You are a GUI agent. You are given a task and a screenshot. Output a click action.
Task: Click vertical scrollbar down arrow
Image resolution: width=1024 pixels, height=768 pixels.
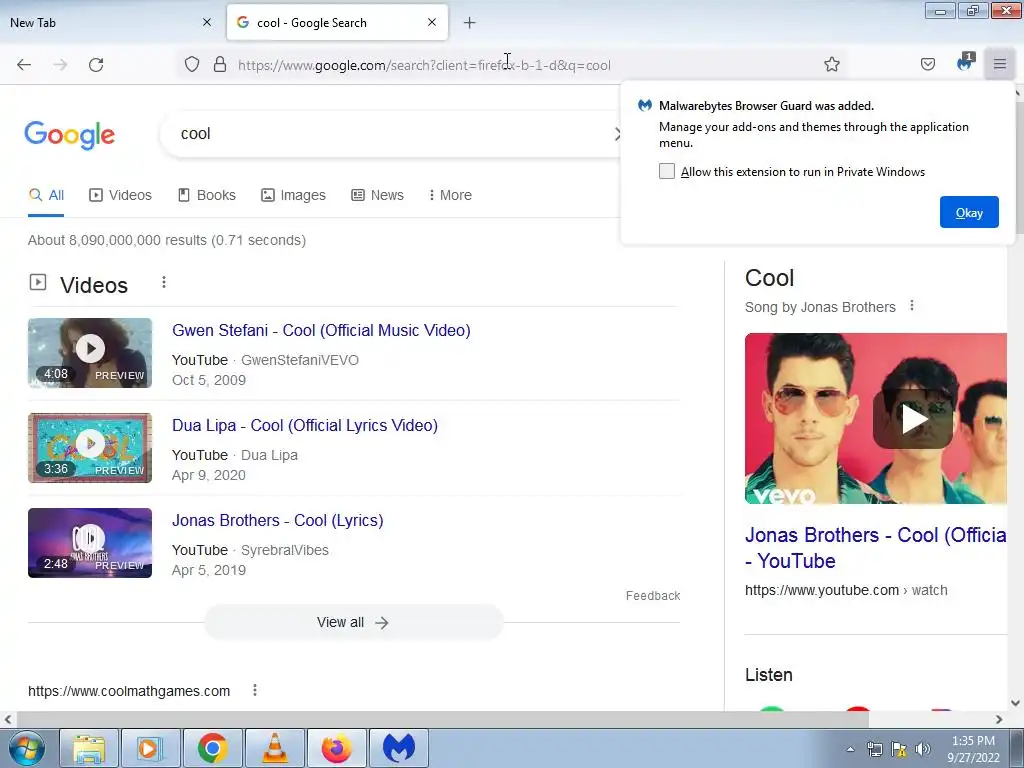click(1016, 703)
